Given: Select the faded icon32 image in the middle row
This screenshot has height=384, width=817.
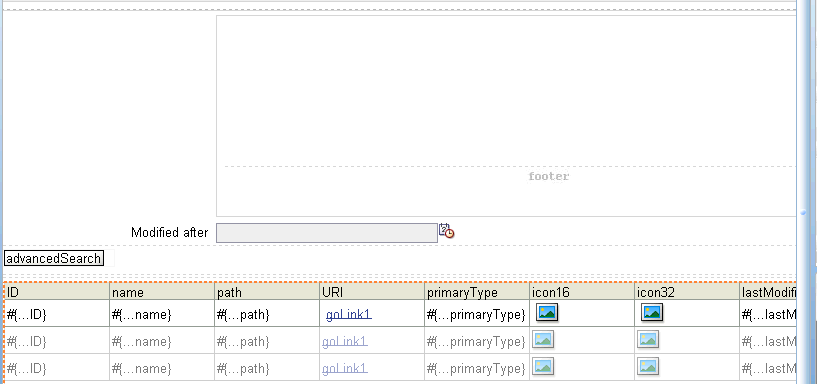Looking at the screenshot, I should (648, 340).
